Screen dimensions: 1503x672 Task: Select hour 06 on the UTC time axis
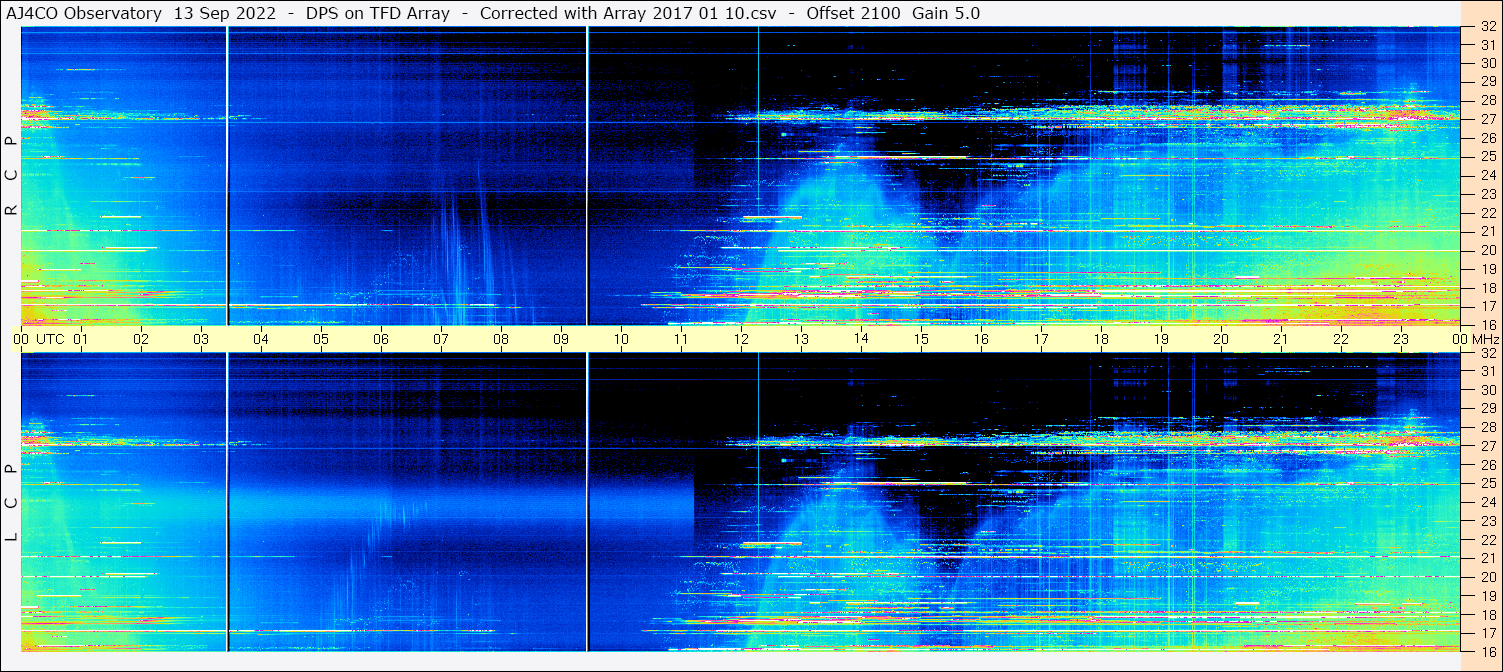(381, 339)
